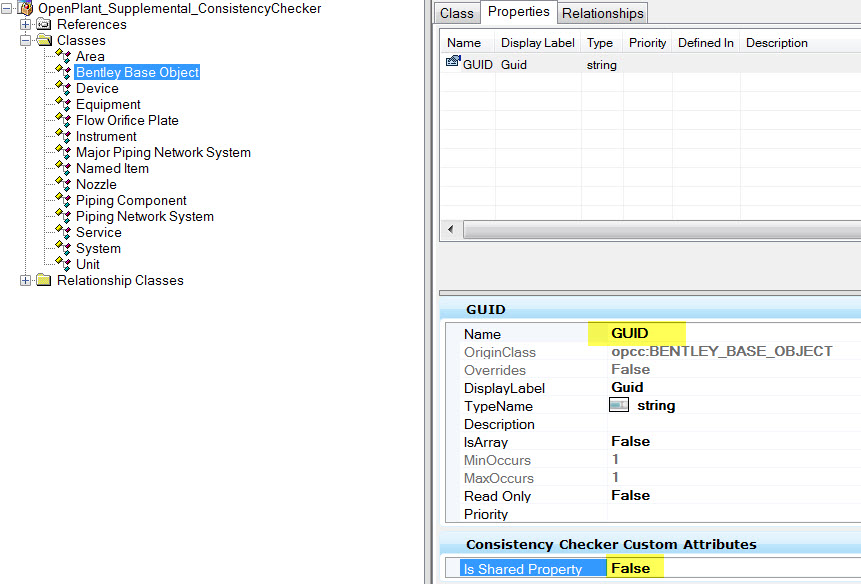The width and height of the screenshot is (861, 584).
Task: Click the GUID name cell in property list
Action: click(478, 65)
